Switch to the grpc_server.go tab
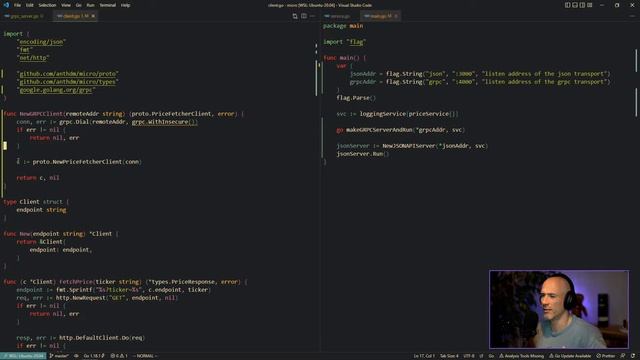The width and height of the screenshot is (640, 360). pos(24,16)
